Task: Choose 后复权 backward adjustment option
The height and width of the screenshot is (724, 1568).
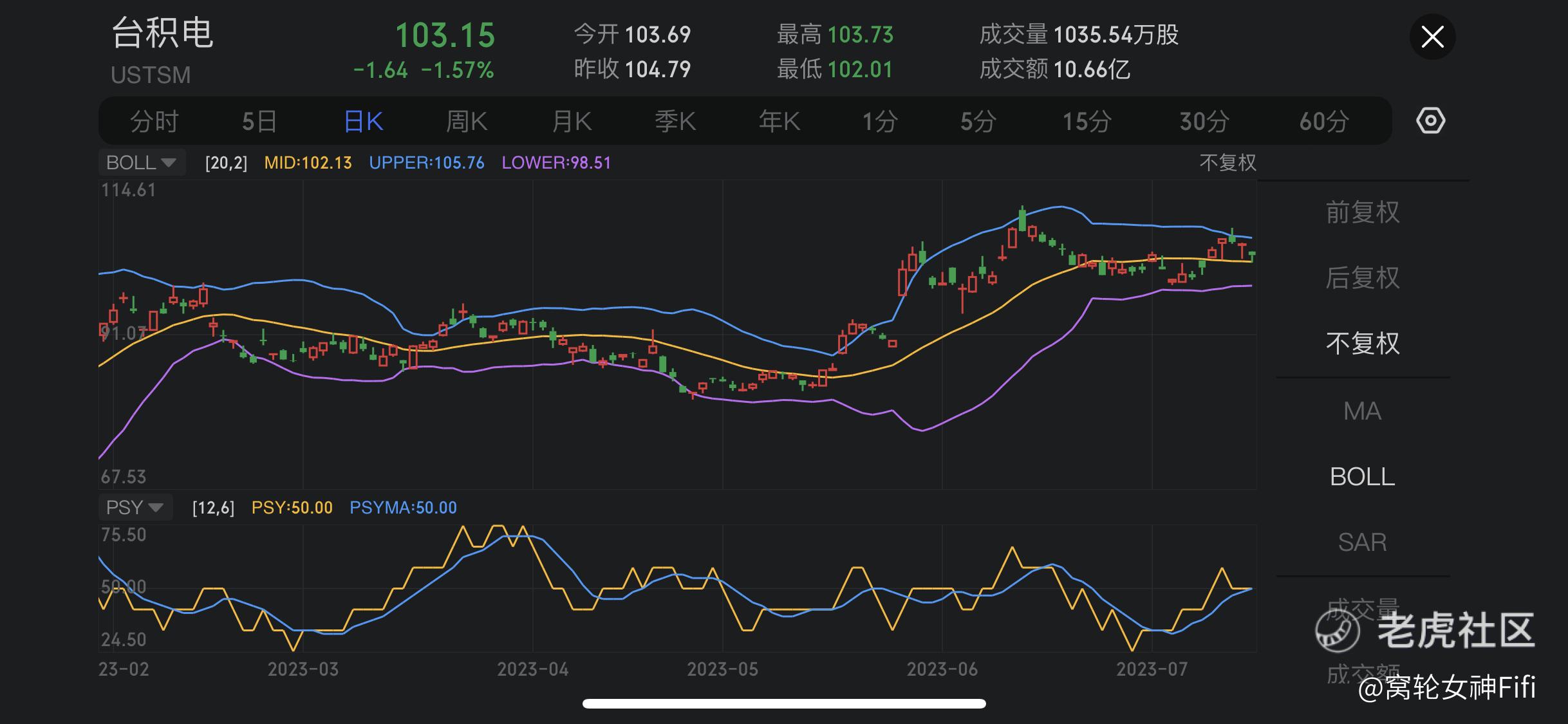Action: (1363, 278)
